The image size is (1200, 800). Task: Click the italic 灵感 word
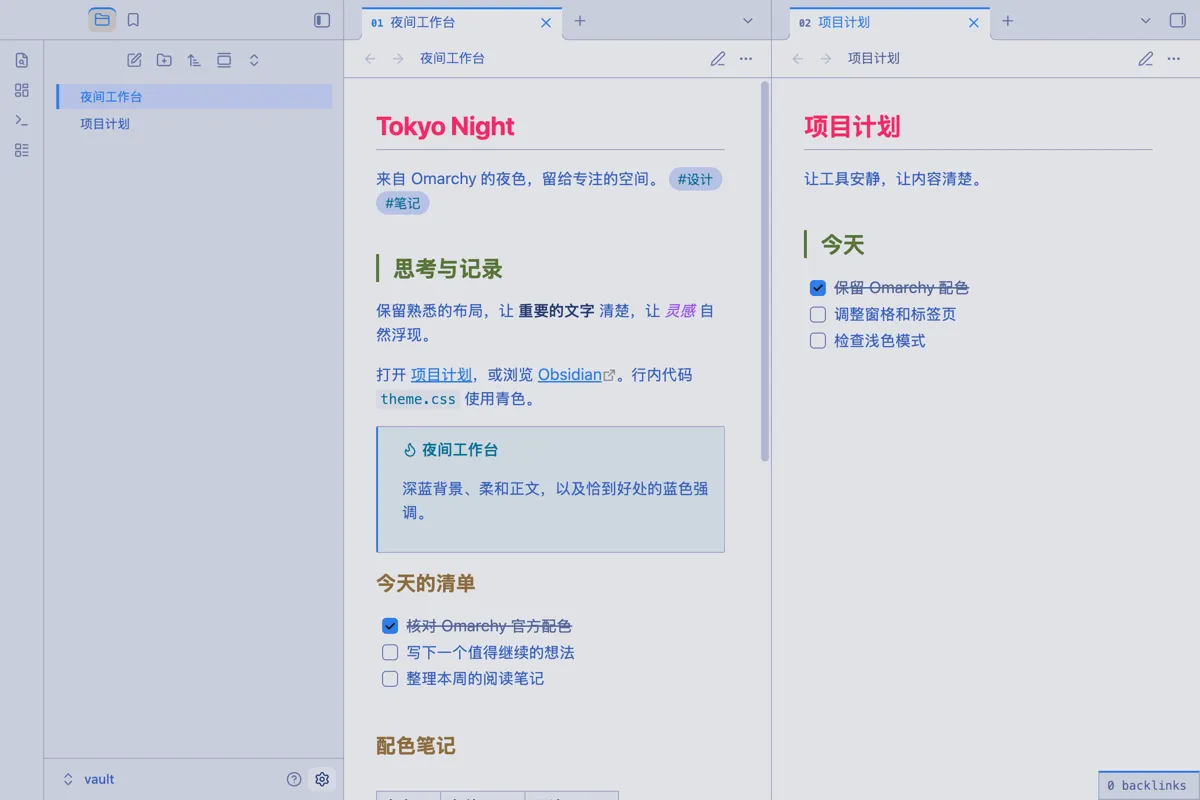pyautogui.click(x=680, y=311)
